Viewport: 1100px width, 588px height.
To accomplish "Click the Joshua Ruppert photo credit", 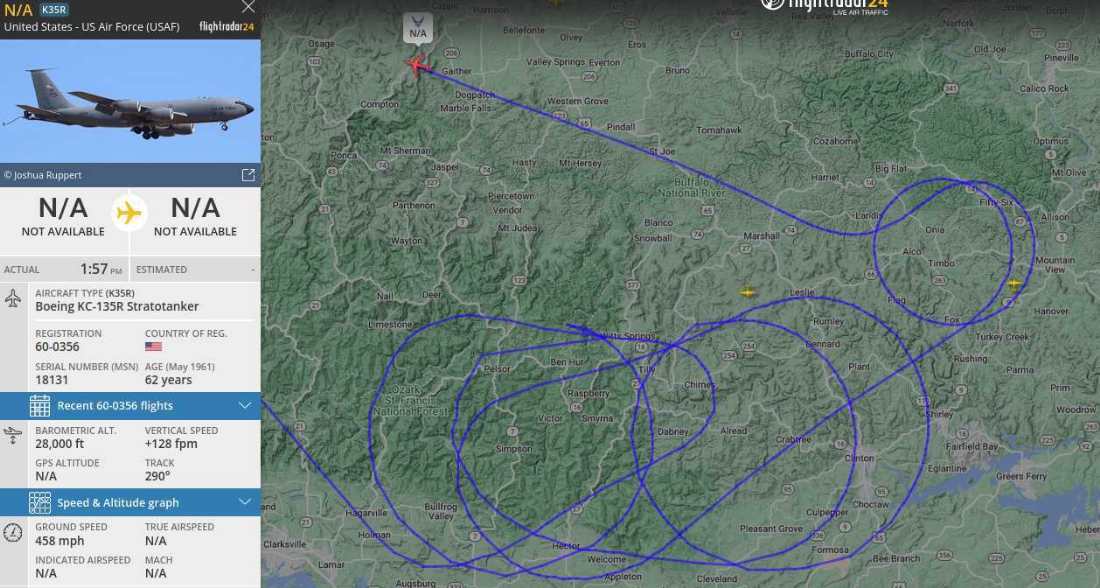I will coord(43,175).
